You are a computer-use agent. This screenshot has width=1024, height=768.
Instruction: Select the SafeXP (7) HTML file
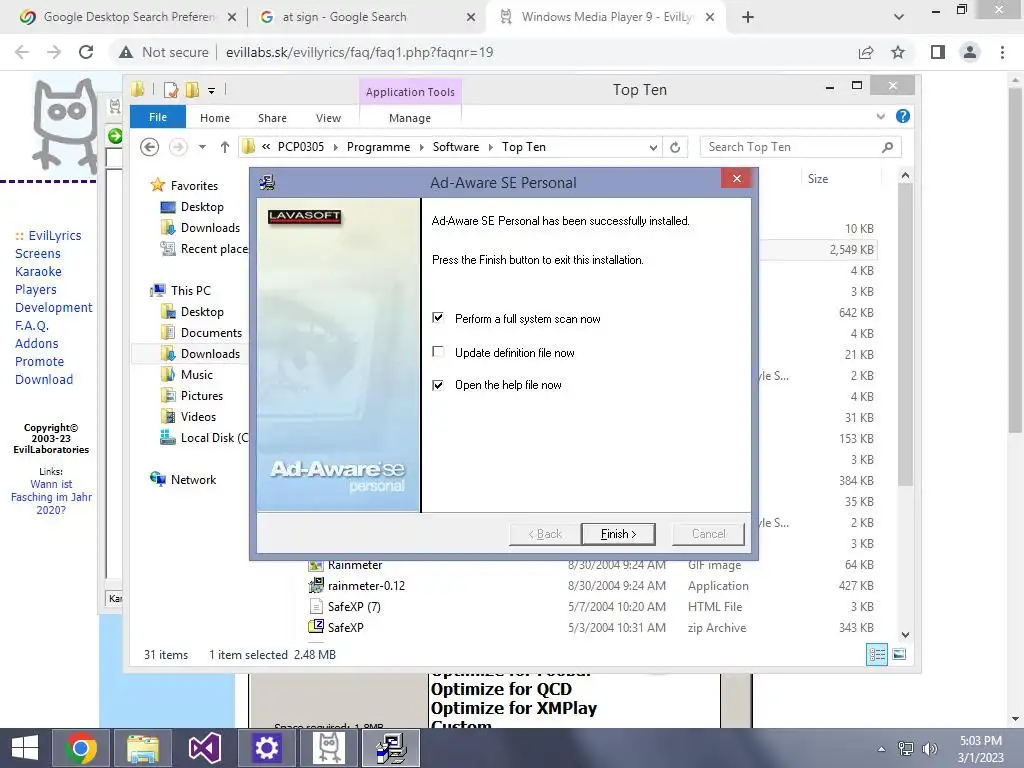pyautogui.click(x=354, y=607)
